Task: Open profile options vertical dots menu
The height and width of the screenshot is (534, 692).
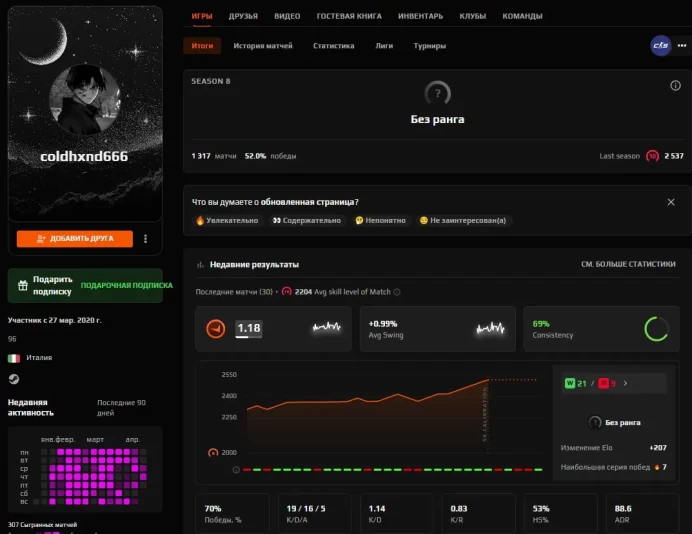Action: coord(145,239)
